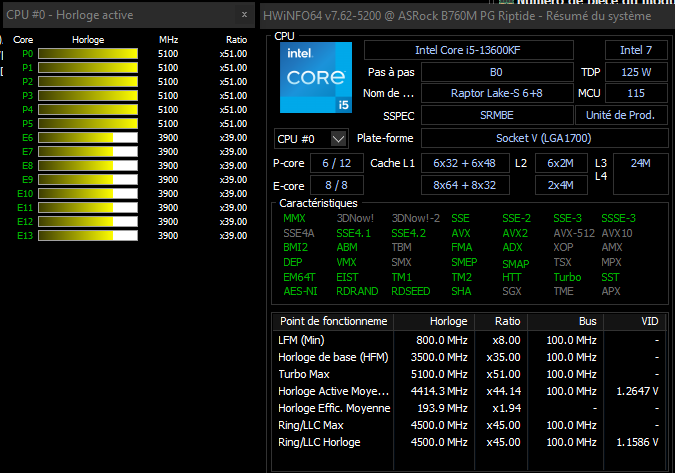Click the Unité de Prod. button
The height and width of the screenshot is (473, 675).
pyautogui.click(x=621, y=115)
